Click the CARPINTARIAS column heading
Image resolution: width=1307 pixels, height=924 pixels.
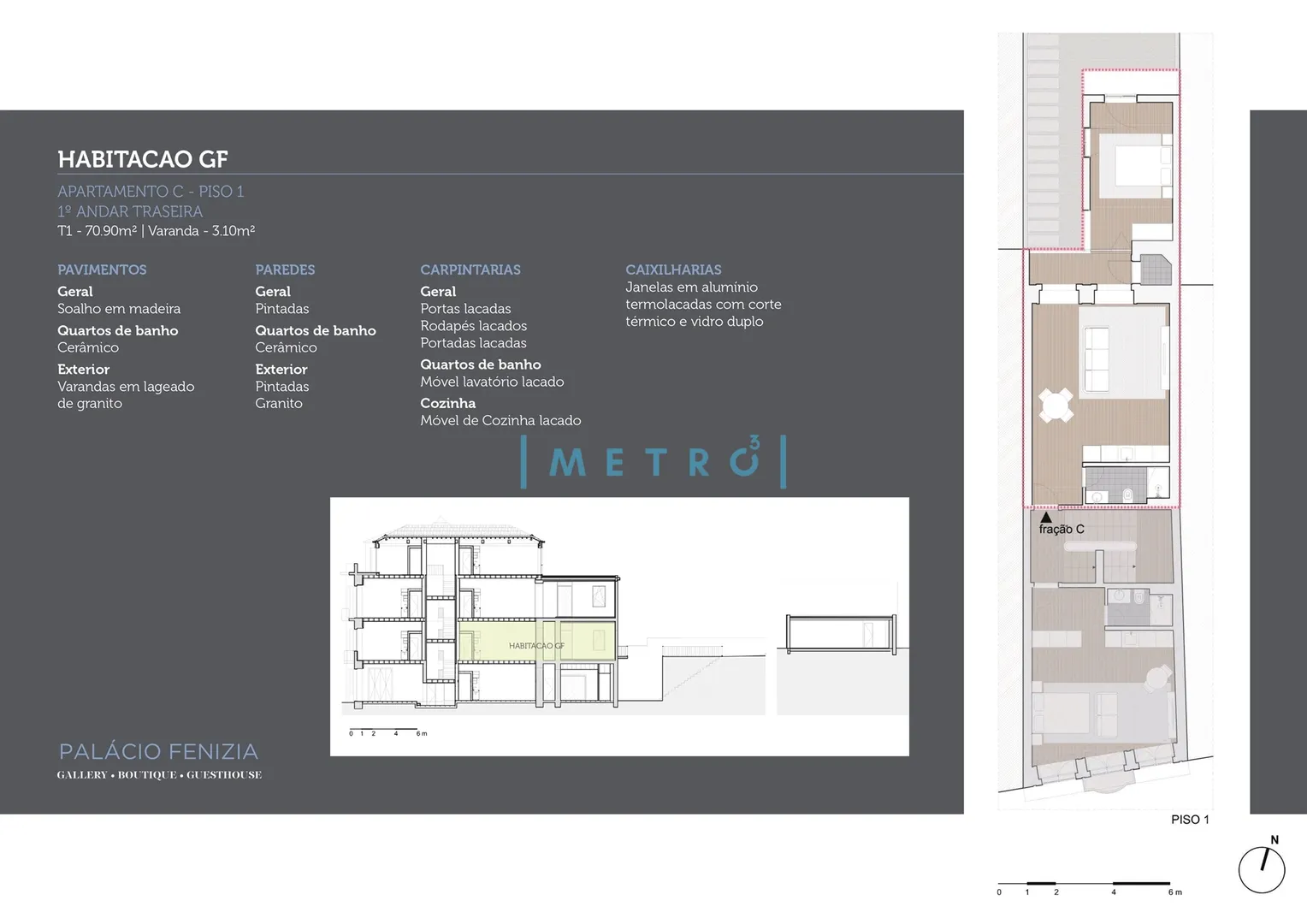(x=470, y=269)
